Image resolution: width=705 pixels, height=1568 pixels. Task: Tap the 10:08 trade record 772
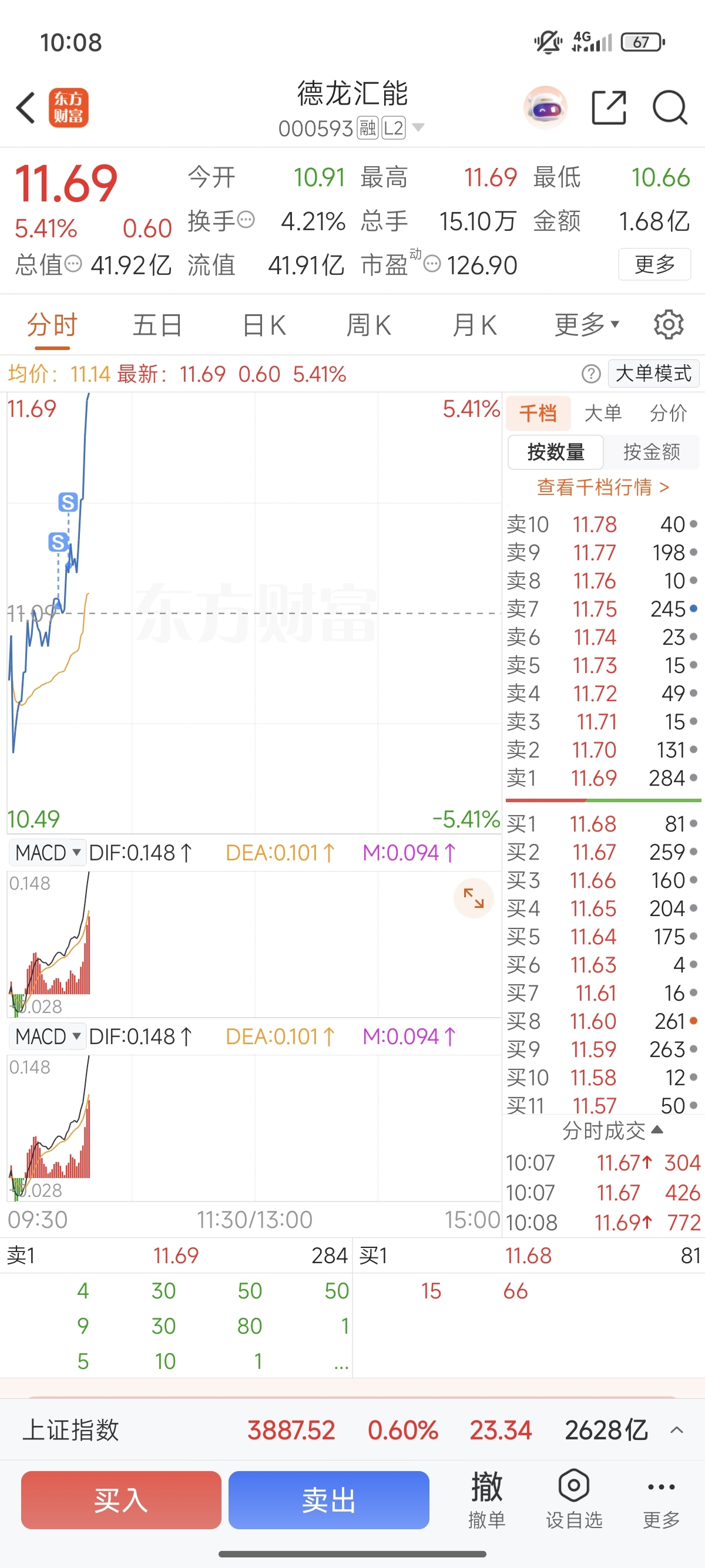click(x=603, y=1222)
